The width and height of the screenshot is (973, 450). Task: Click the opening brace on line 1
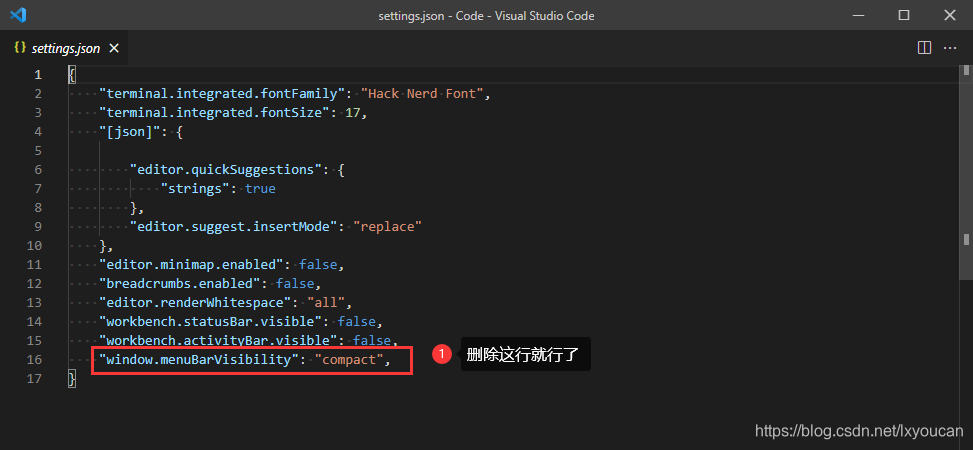pos(72,75)
